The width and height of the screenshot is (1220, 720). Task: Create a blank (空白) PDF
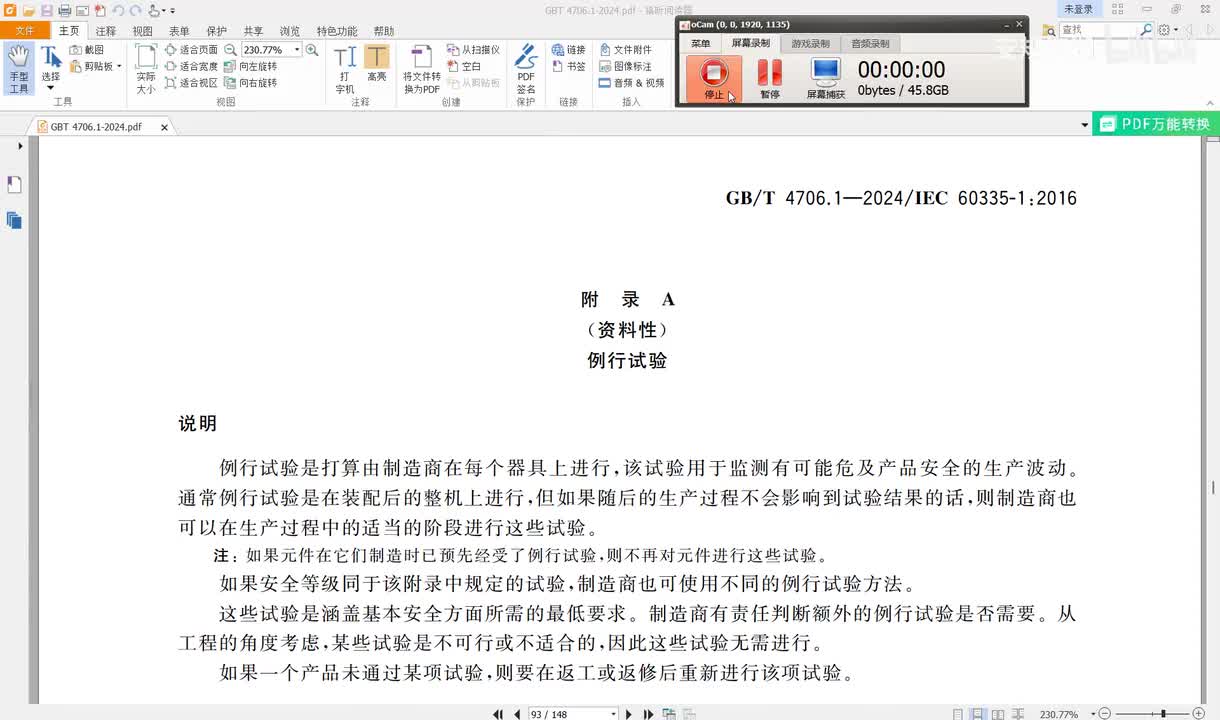(464, 66)
